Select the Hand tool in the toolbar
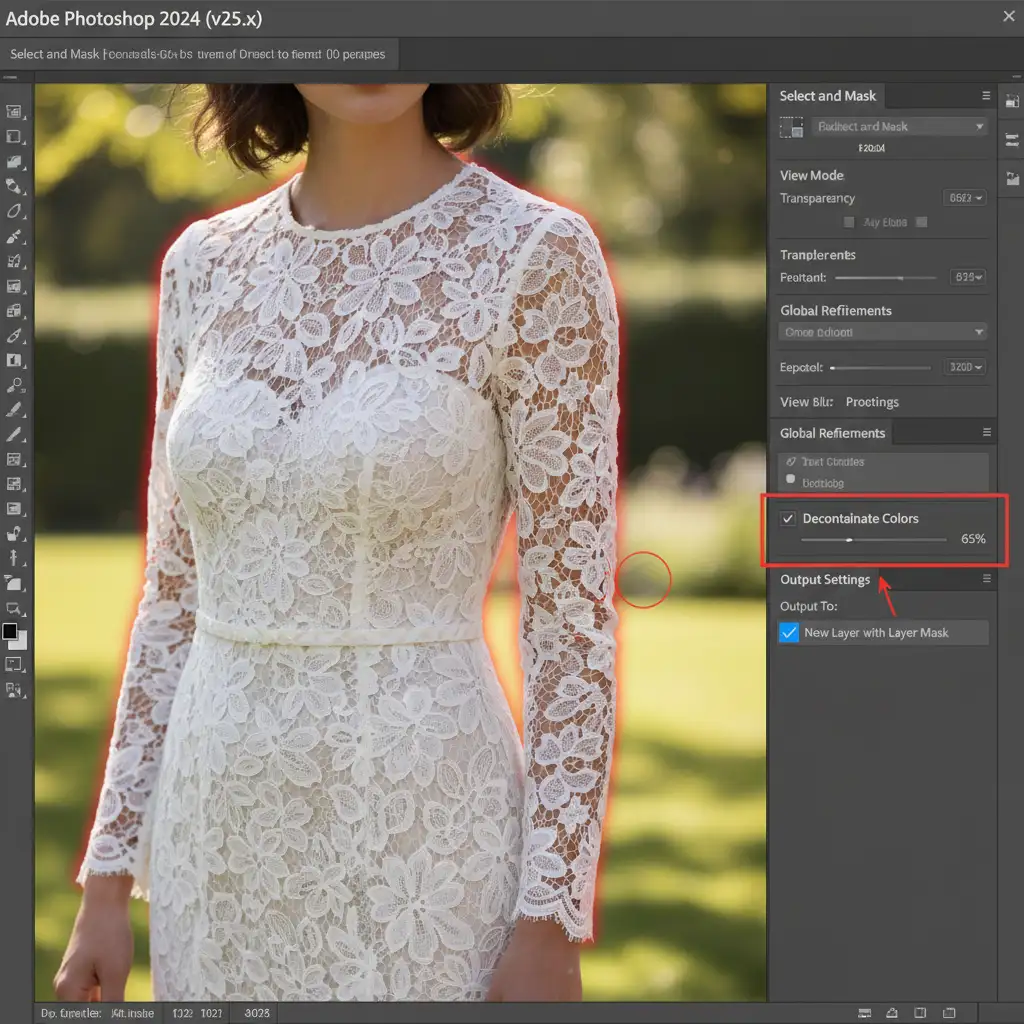Viewport: 1024px width, 1024px height. tap(15, 534)
